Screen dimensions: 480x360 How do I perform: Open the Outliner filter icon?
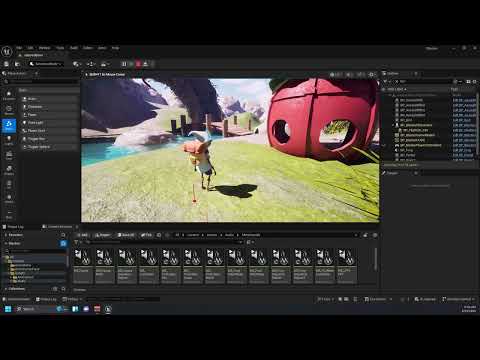[386, 81]
